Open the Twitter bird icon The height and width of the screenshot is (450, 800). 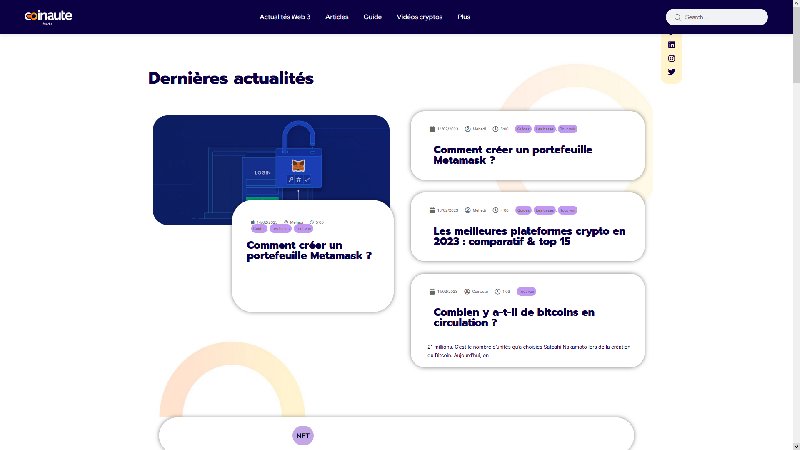[x=671, y=72]
